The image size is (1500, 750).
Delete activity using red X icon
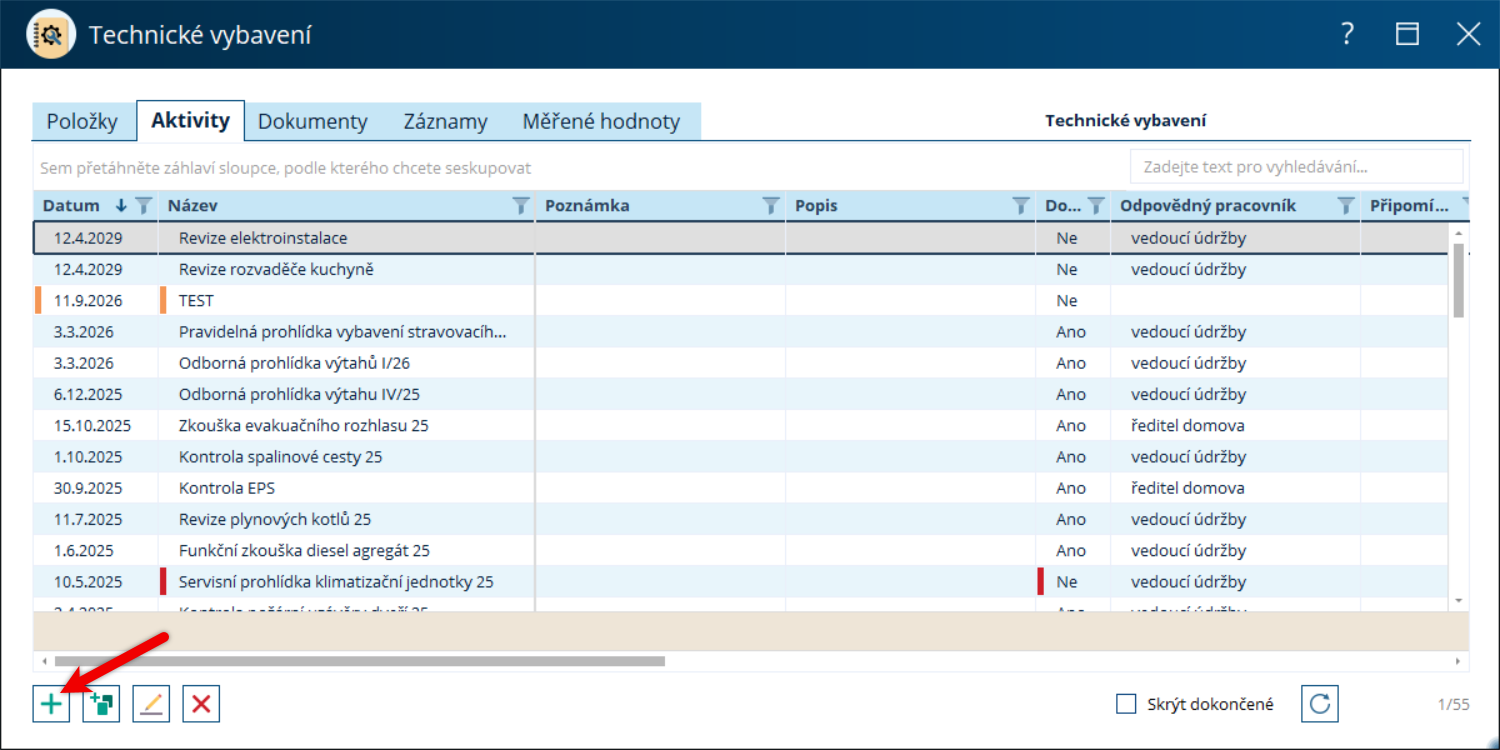[x=201, y=704]
